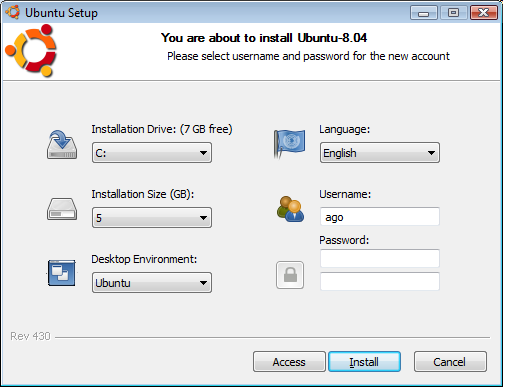Screen dimensions: 505x390
Task: Open the Installation Drive C: dropdown
Action: tap(152, 153)
